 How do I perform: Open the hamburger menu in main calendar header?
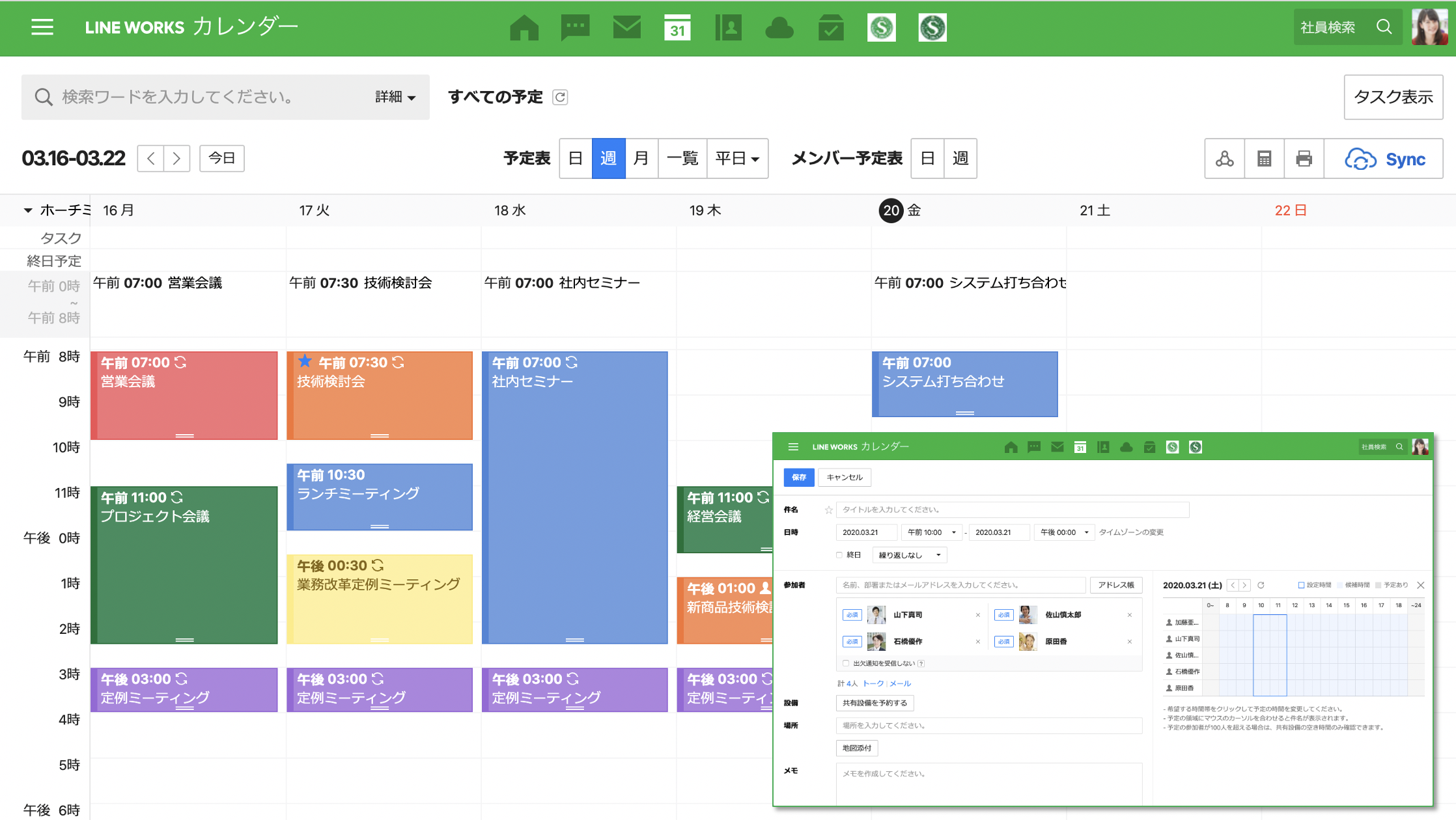click(x=42, y=27)
